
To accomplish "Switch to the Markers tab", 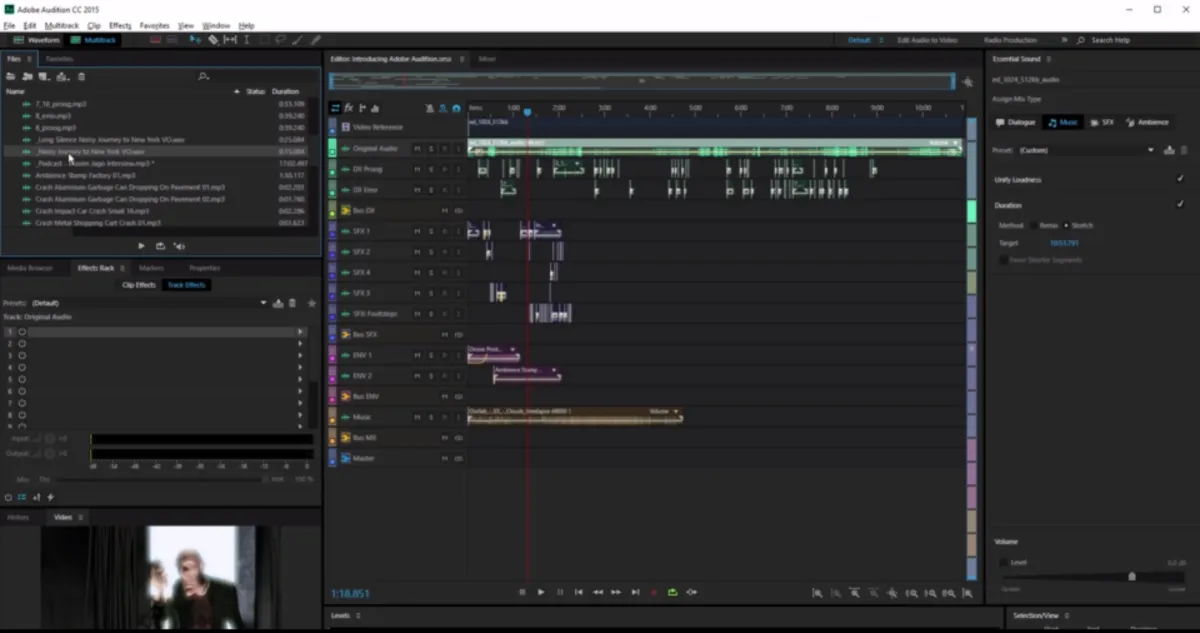I will [151, 268].
